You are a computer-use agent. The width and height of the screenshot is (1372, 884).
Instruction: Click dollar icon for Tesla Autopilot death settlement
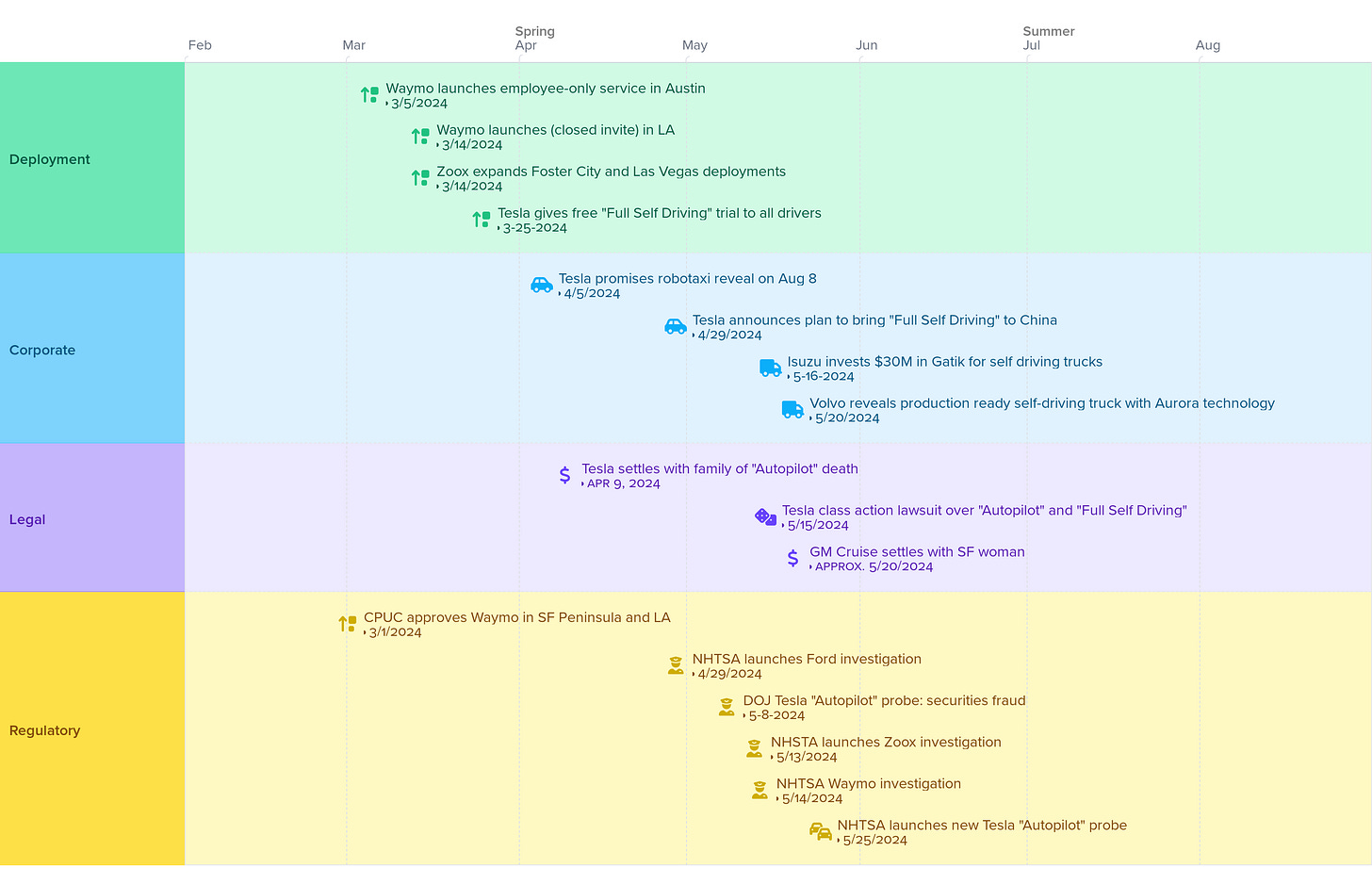[564, 475]
